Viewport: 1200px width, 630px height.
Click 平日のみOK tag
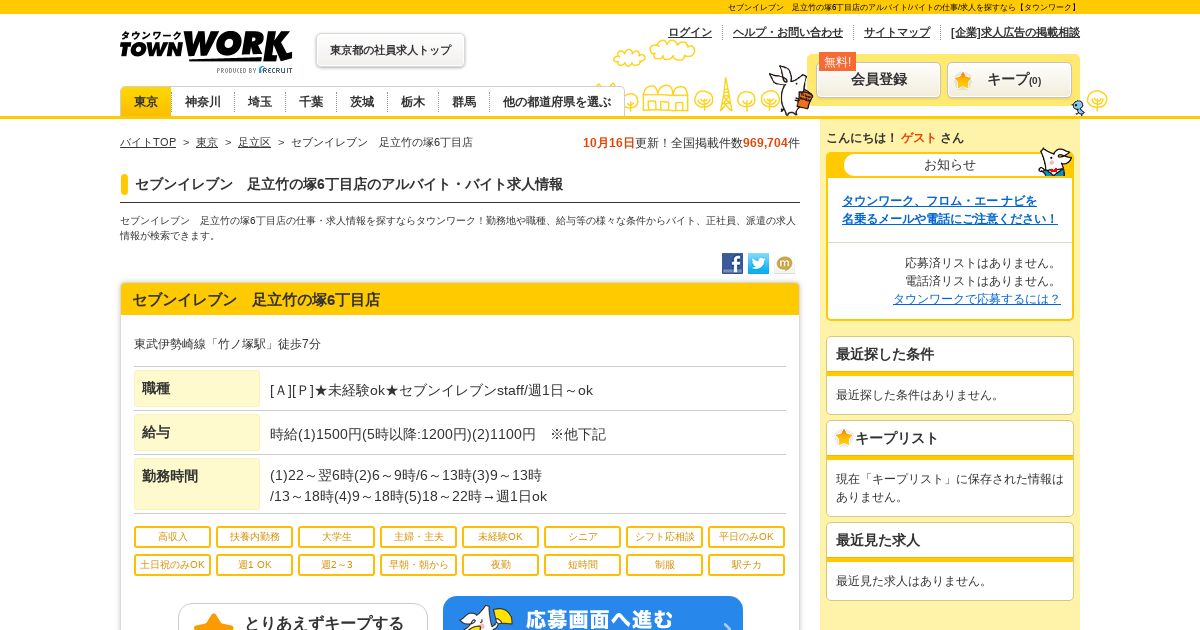coord(746,537)
